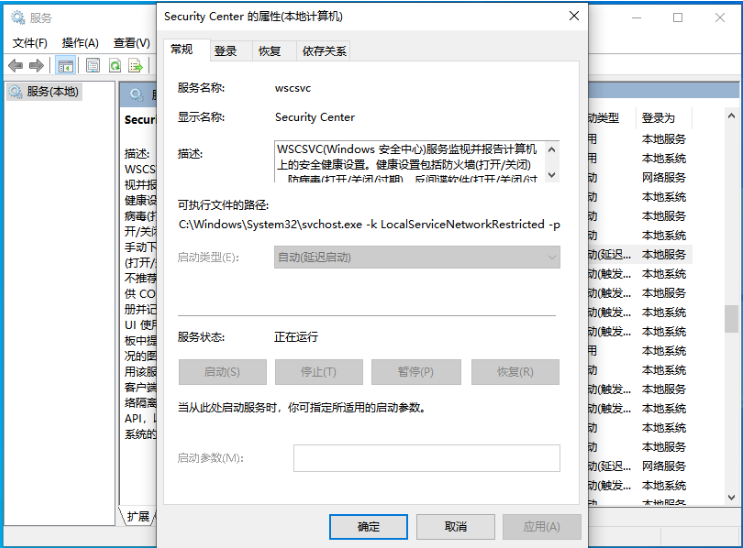Click the 启动参数 input field
The height and width of the screenshot is (548, 743).
(x=426, y=458)
